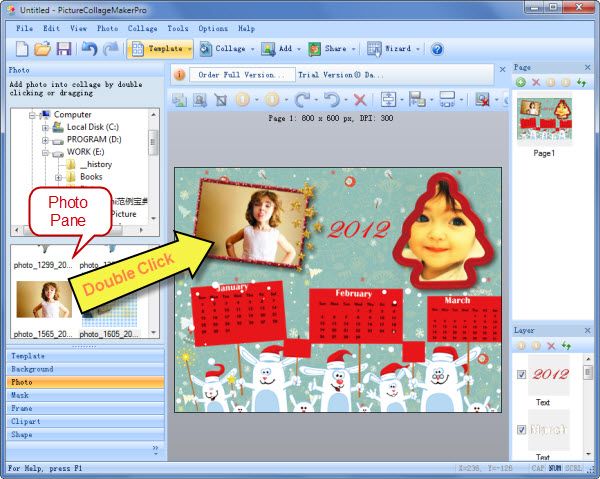Open the Tools menu
Viewport: 600px width, 479px height.
click(178, 28)
